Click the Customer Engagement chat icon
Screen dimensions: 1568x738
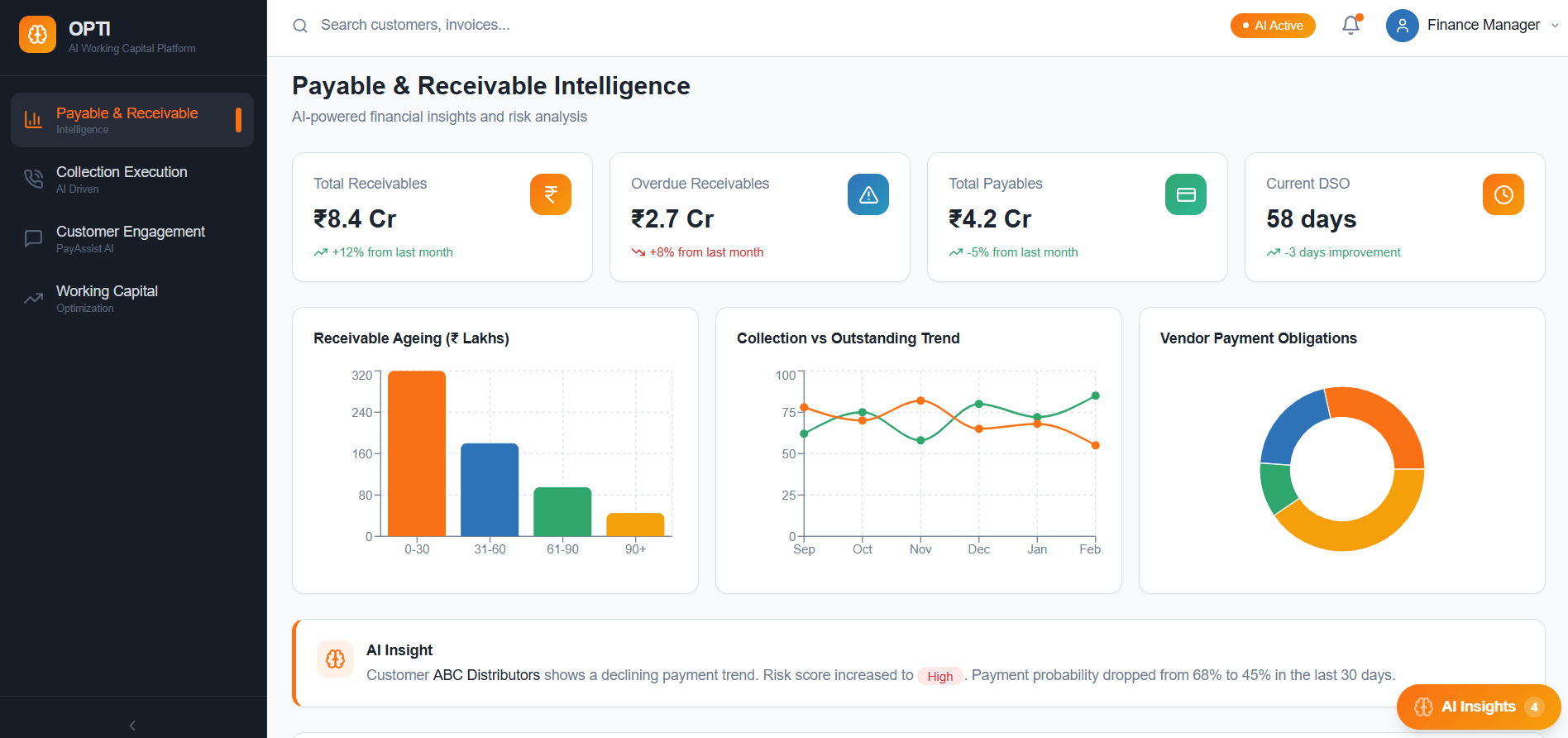33,238
